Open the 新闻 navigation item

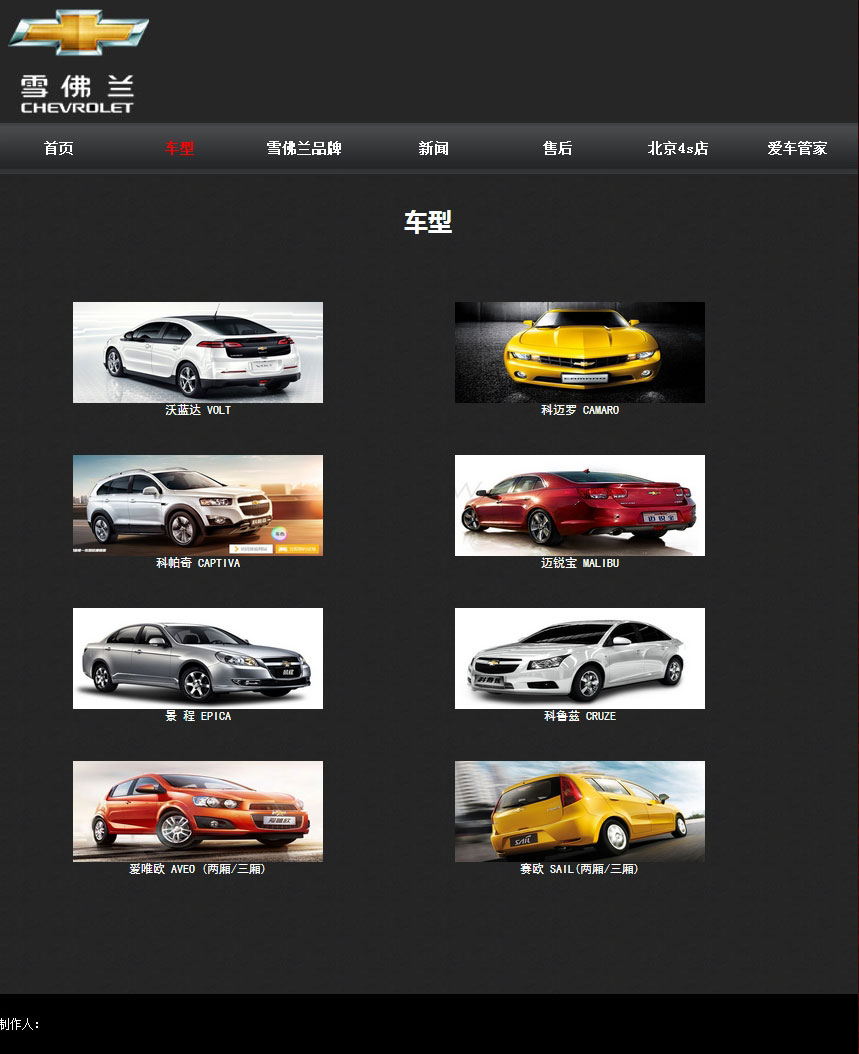tap(434, 148)
